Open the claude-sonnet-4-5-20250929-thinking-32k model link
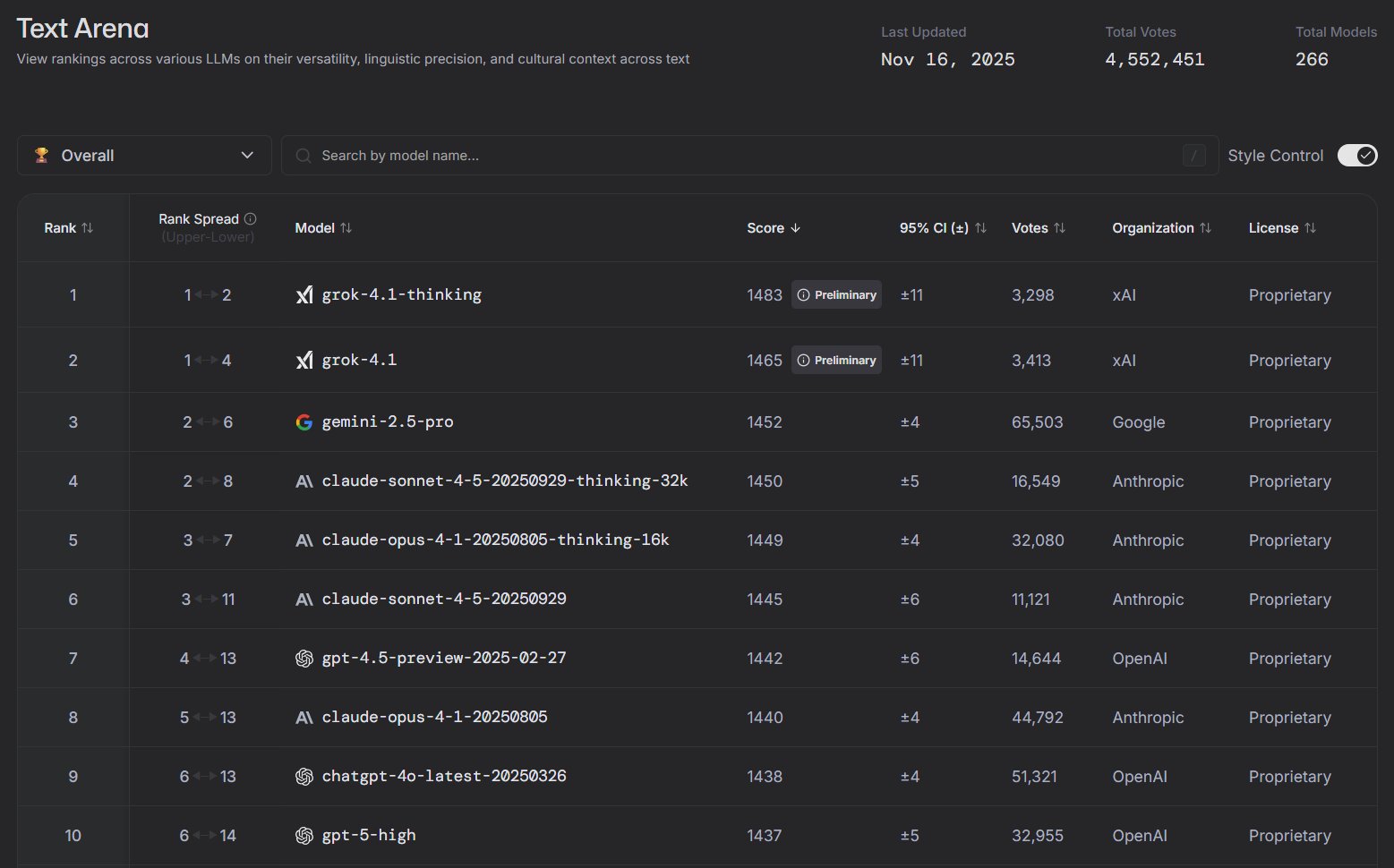Image resolution: width=1394 pixels, height=868 pixels. pos(505,481)
